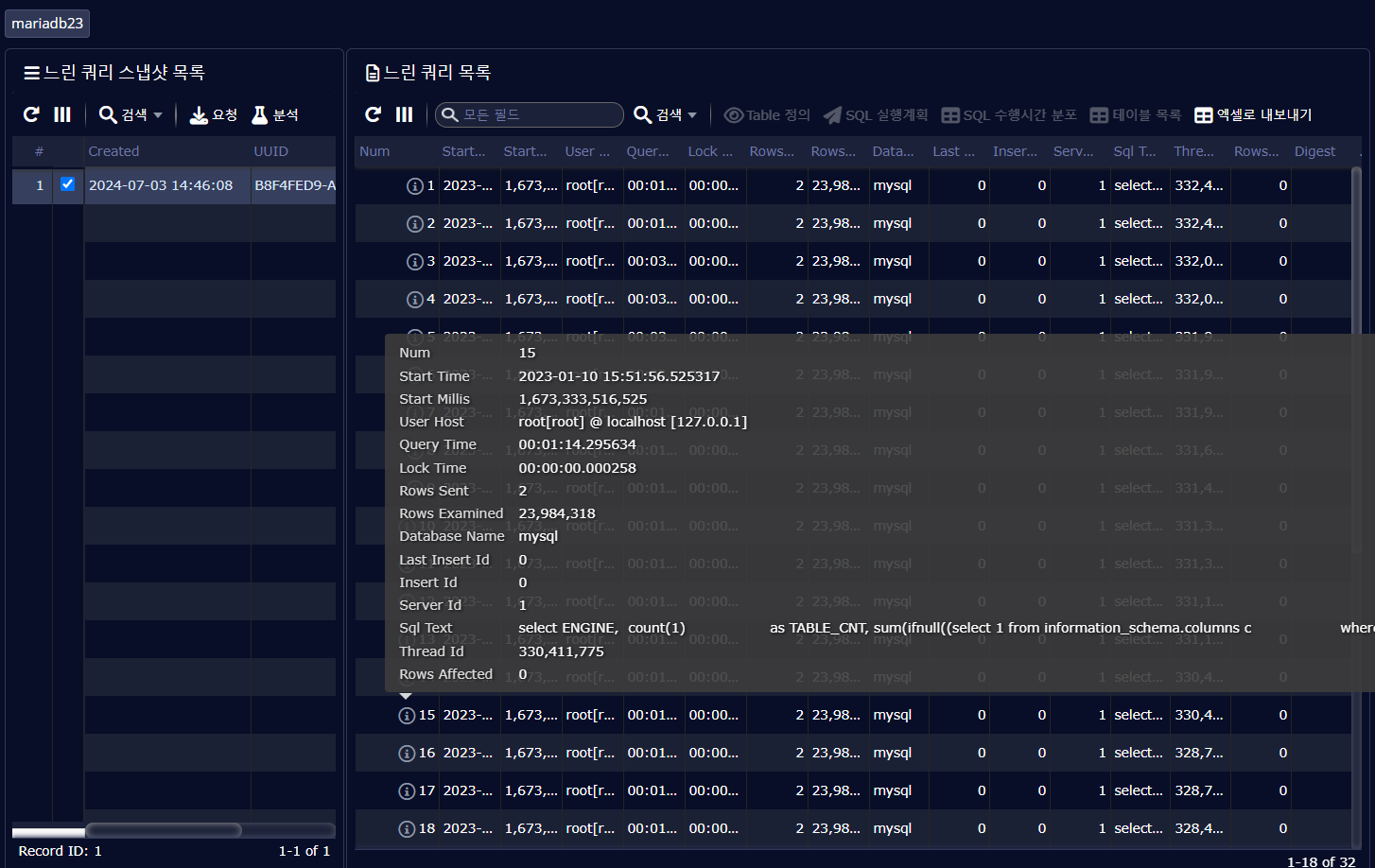Click Table 정의 button
Image resolution: width=1375 pixels, height=868 pixels.
[767, 114]
